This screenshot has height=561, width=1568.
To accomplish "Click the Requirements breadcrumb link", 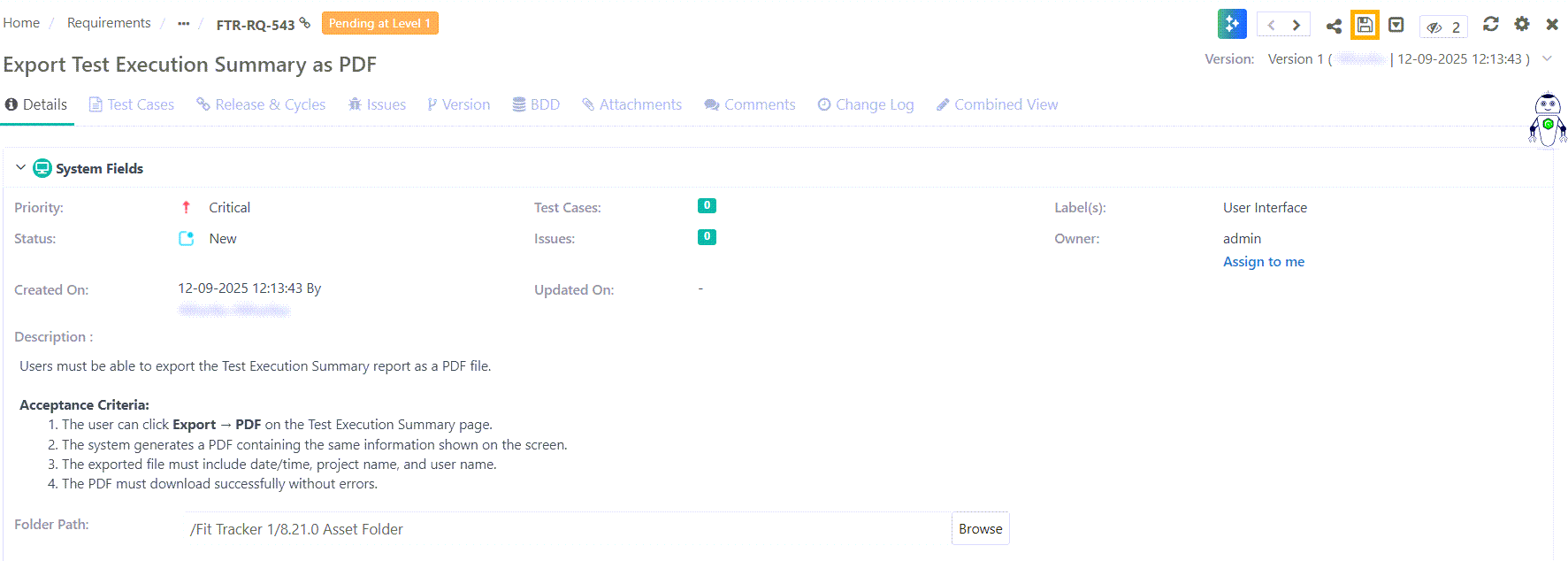I will (x=109, y=23).
